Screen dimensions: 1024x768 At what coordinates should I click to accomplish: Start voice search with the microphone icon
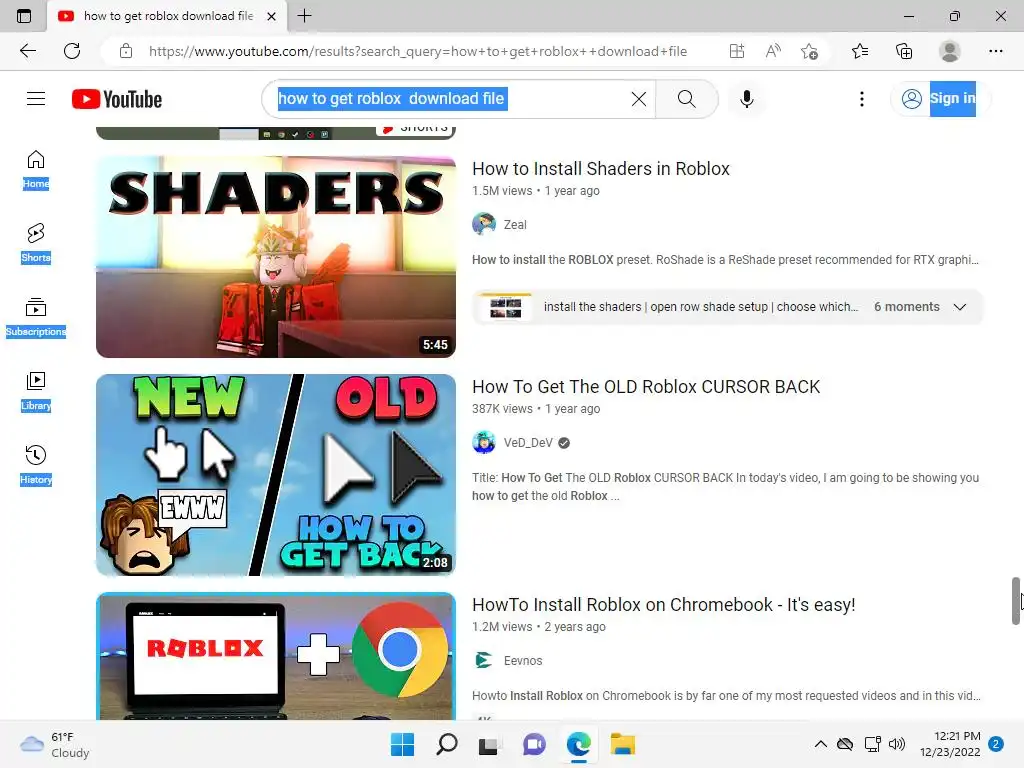pyautogui.click(x=746, y=99)
